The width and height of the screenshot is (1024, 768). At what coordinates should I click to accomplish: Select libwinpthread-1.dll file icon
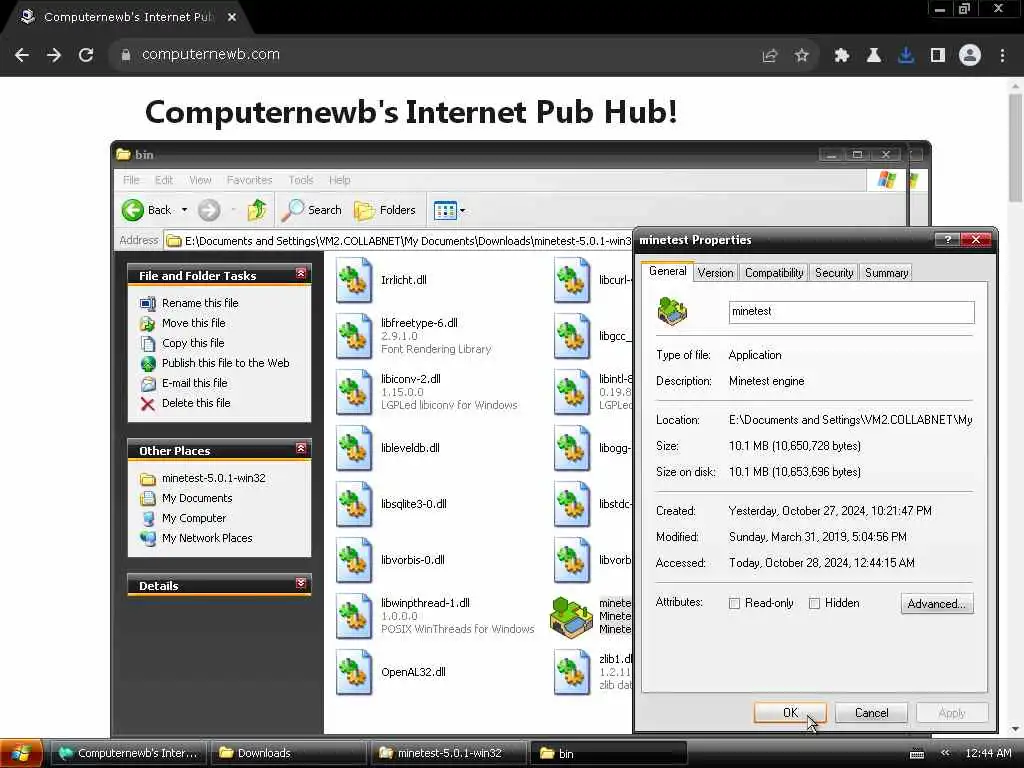click(x=354, y=616)
